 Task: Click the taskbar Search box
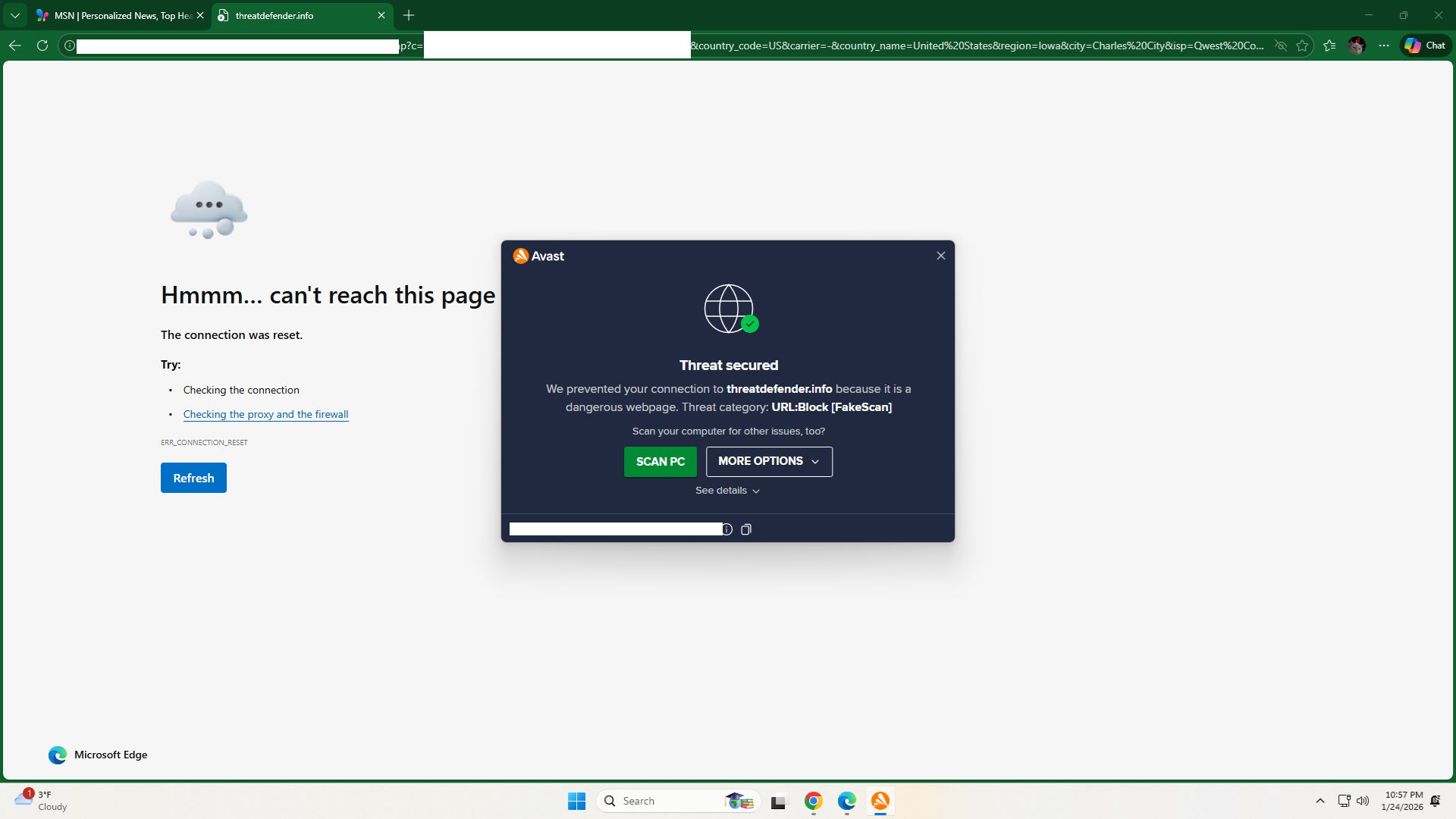point(679,801)
